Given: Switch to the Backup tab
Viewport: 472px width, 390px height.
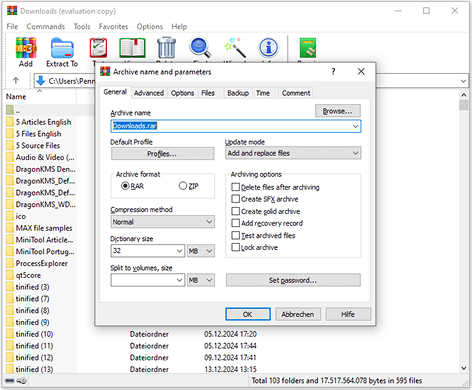Looking at the screenshot, I should pyautogui.click(x=238, y=93).
